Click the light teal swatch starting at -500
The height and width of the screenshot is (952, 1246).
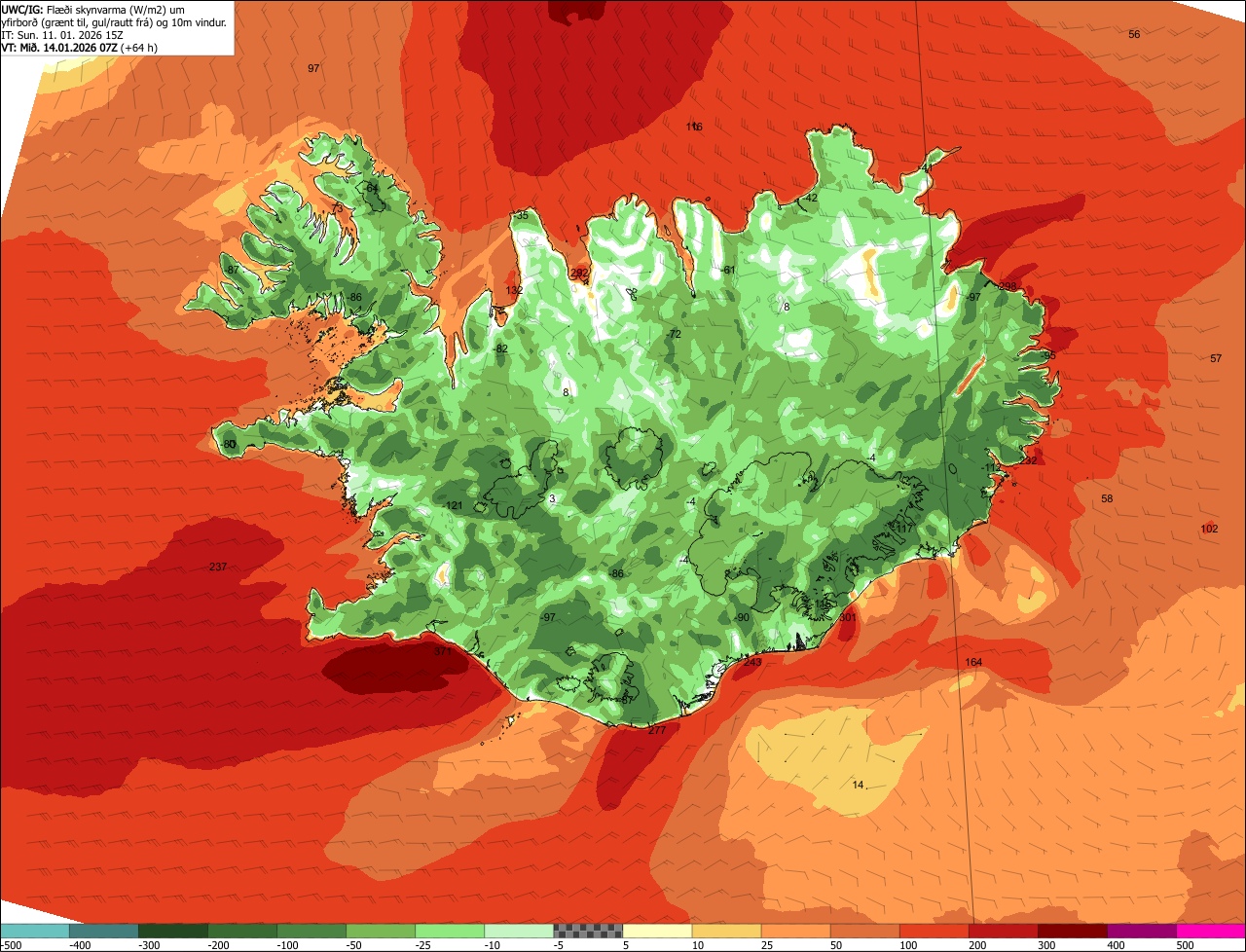34,931
